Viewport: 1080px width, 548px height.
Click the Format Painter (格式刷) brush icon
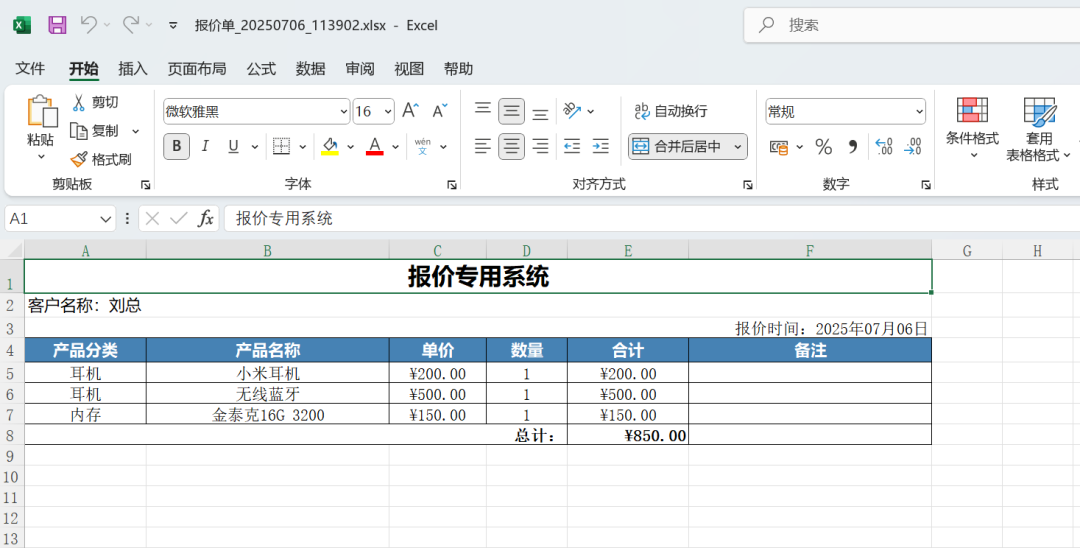pyautogui.click(x=79, y=159)
